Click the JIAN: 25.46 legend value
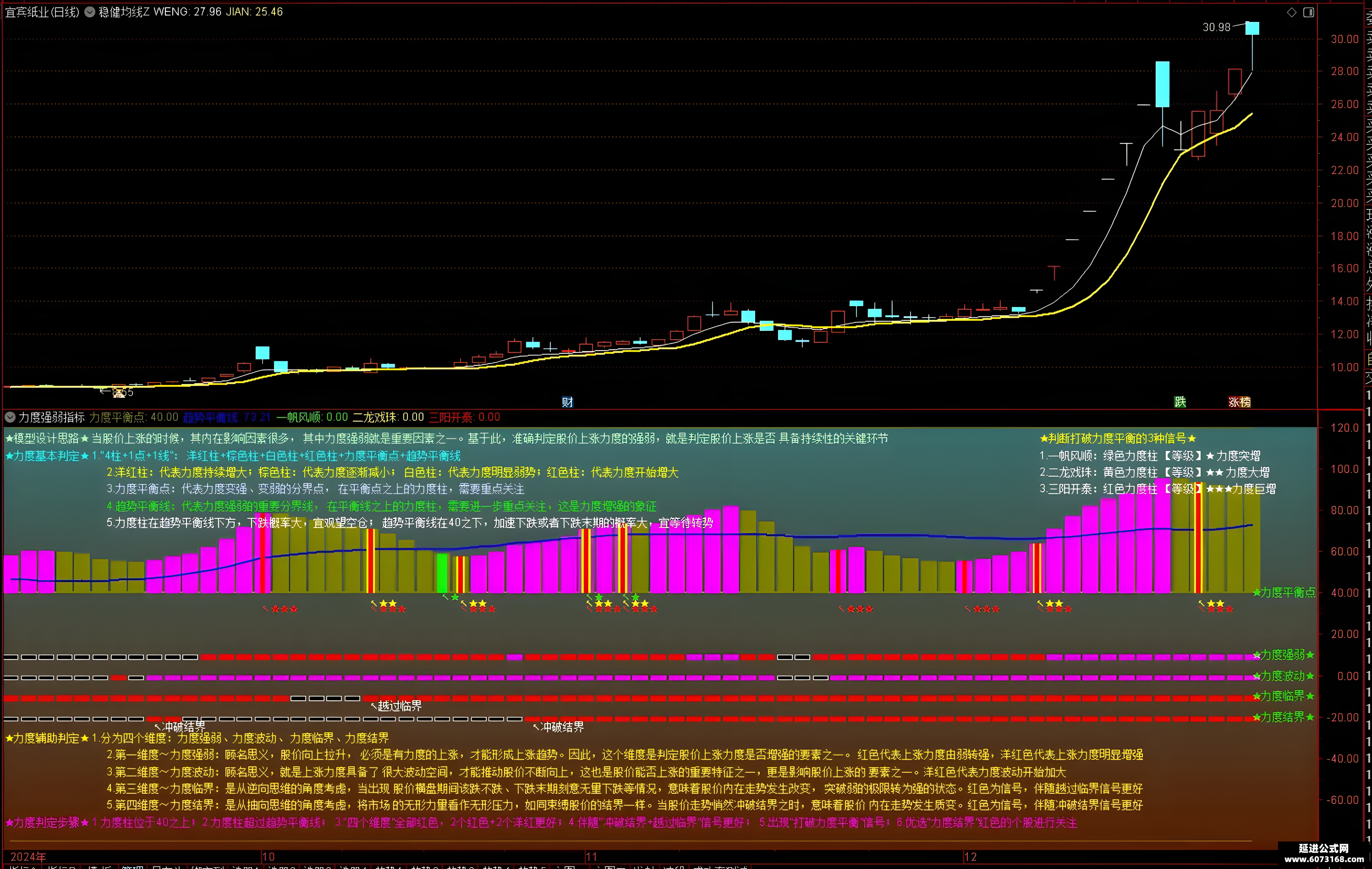 click(255, 12)
